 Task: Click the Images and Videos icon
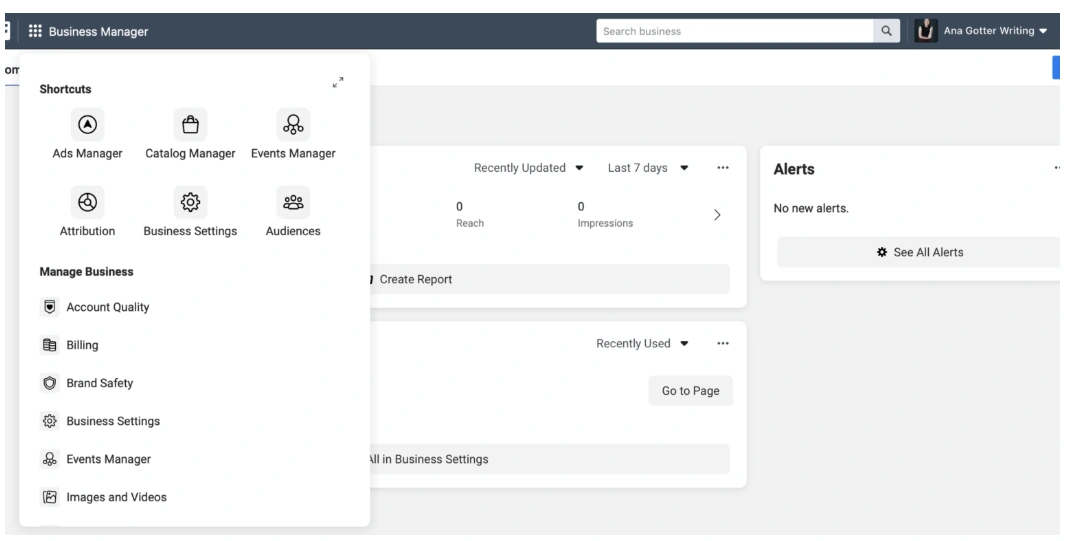click(50, 497)
